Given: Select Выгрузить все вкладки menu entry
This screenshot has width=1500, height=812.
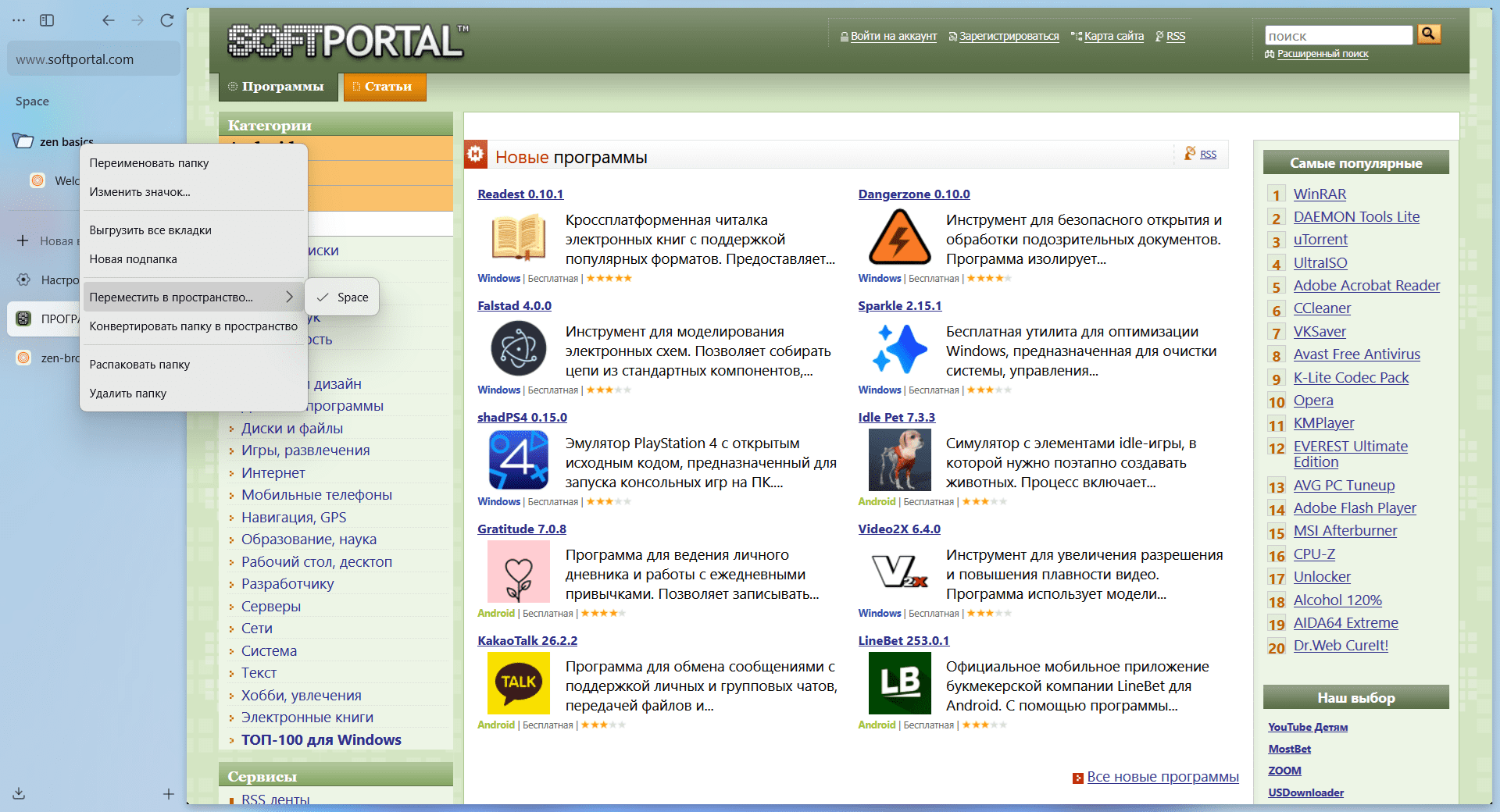Looking at the screenshot, I should (192, 230).
